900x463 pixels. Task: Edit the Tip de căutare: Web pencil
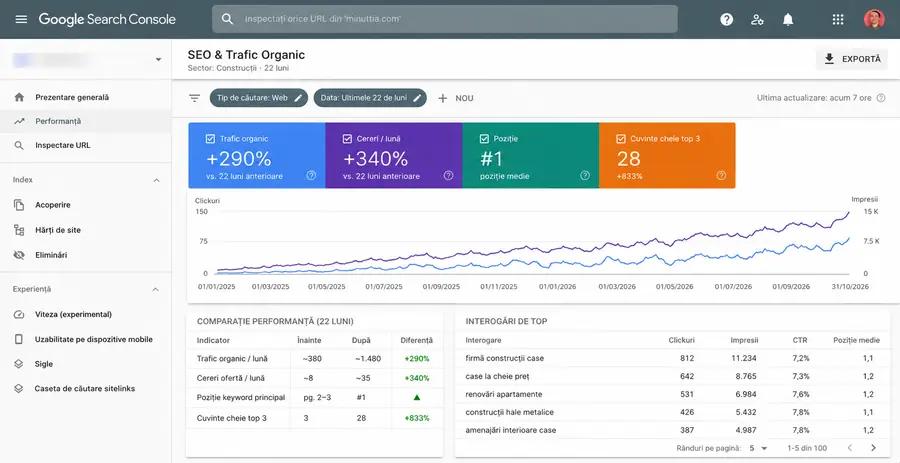tap(298, 98)
